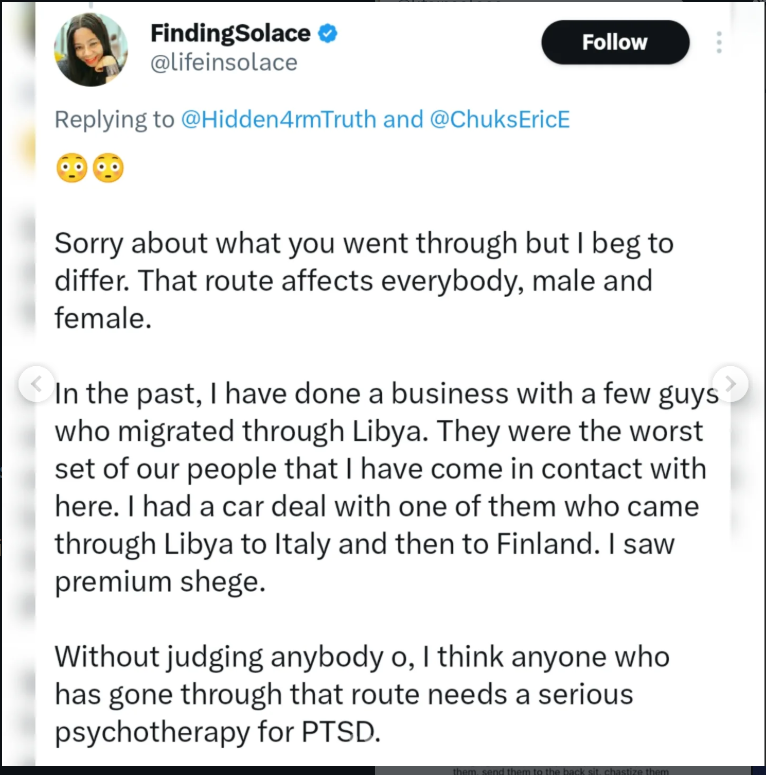
Task: Click the blue verified badge icon
Action: pos(328,34)
